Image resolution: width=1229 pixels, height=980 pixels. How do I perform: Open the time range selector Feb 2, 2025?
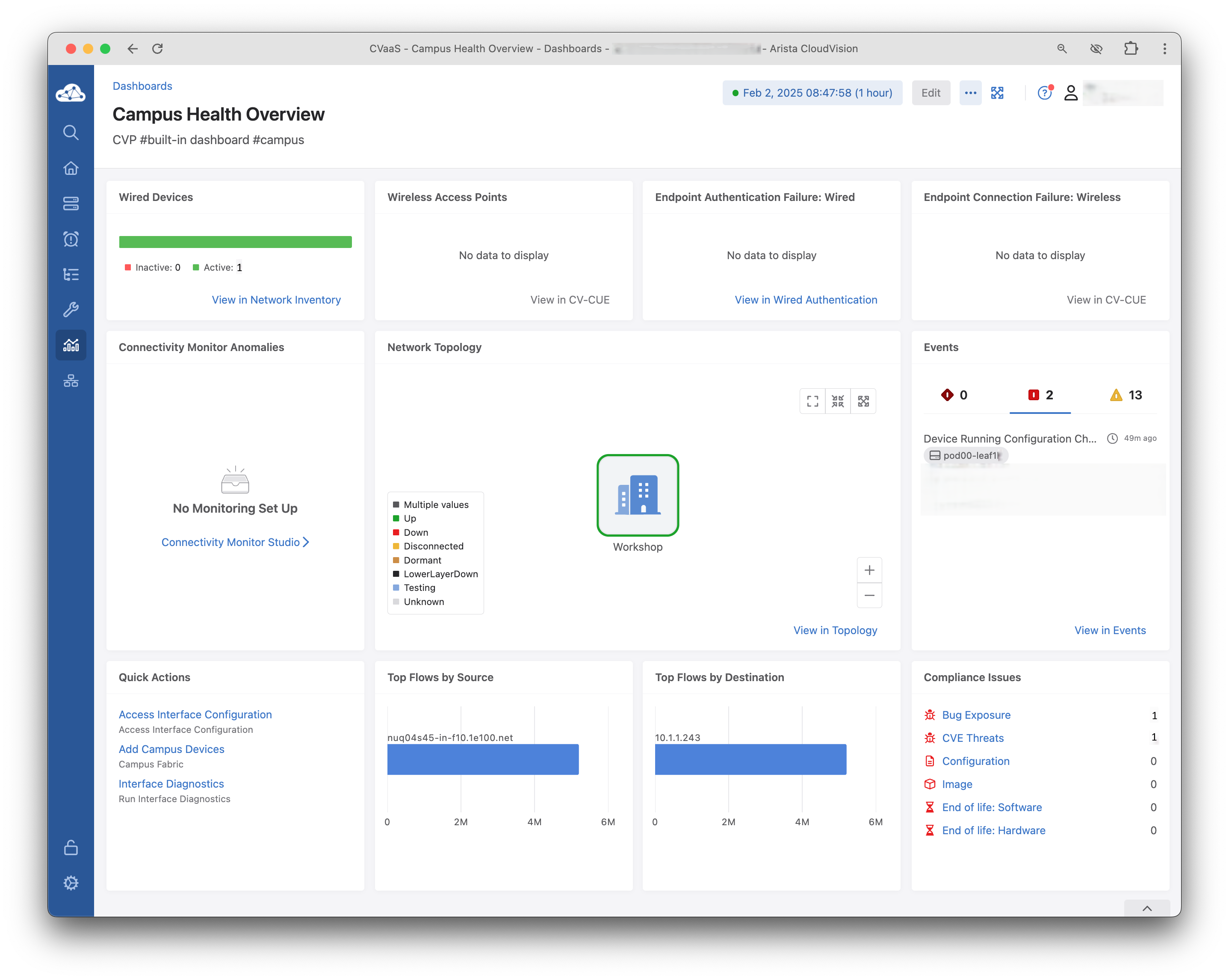point(812,93)
